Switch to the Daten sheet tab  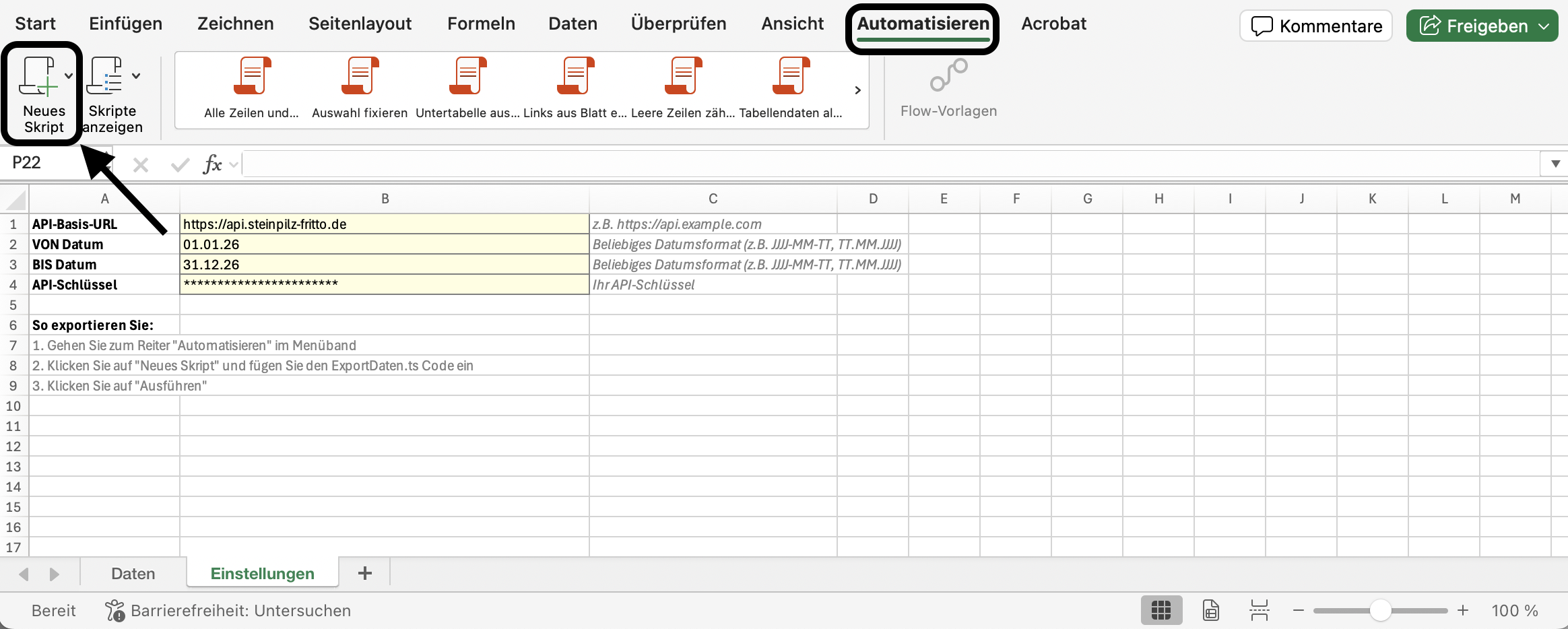coord(133,574)
